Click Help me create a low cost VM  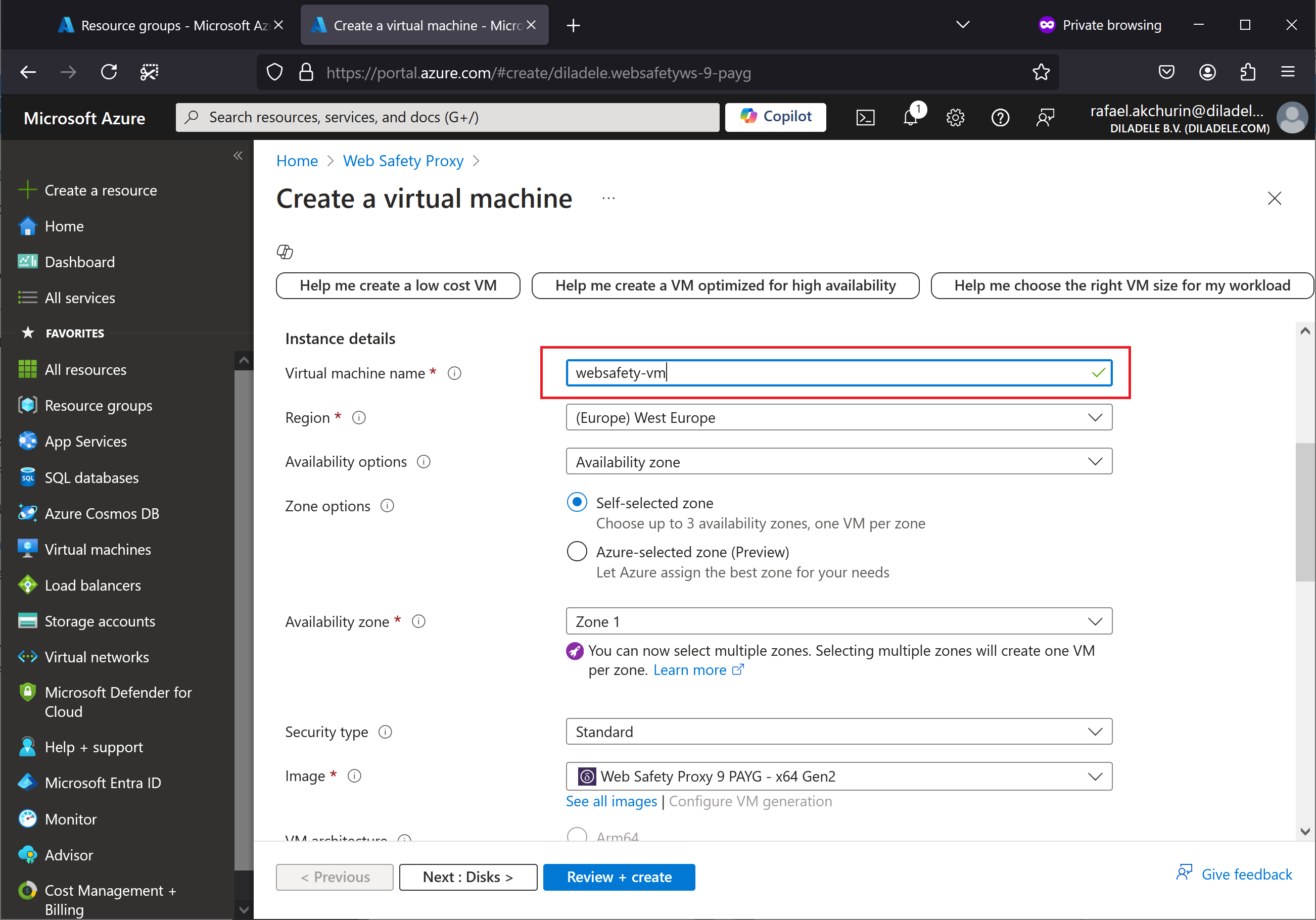coord(398,285)
